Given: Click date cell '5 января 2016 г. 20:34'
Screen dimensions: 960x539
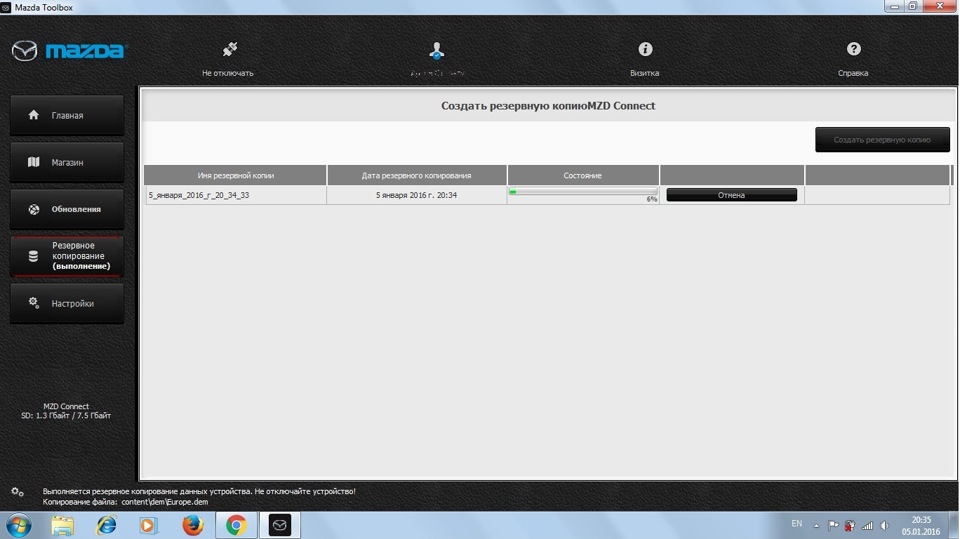Looking at the screenshot, I should 416,195.
